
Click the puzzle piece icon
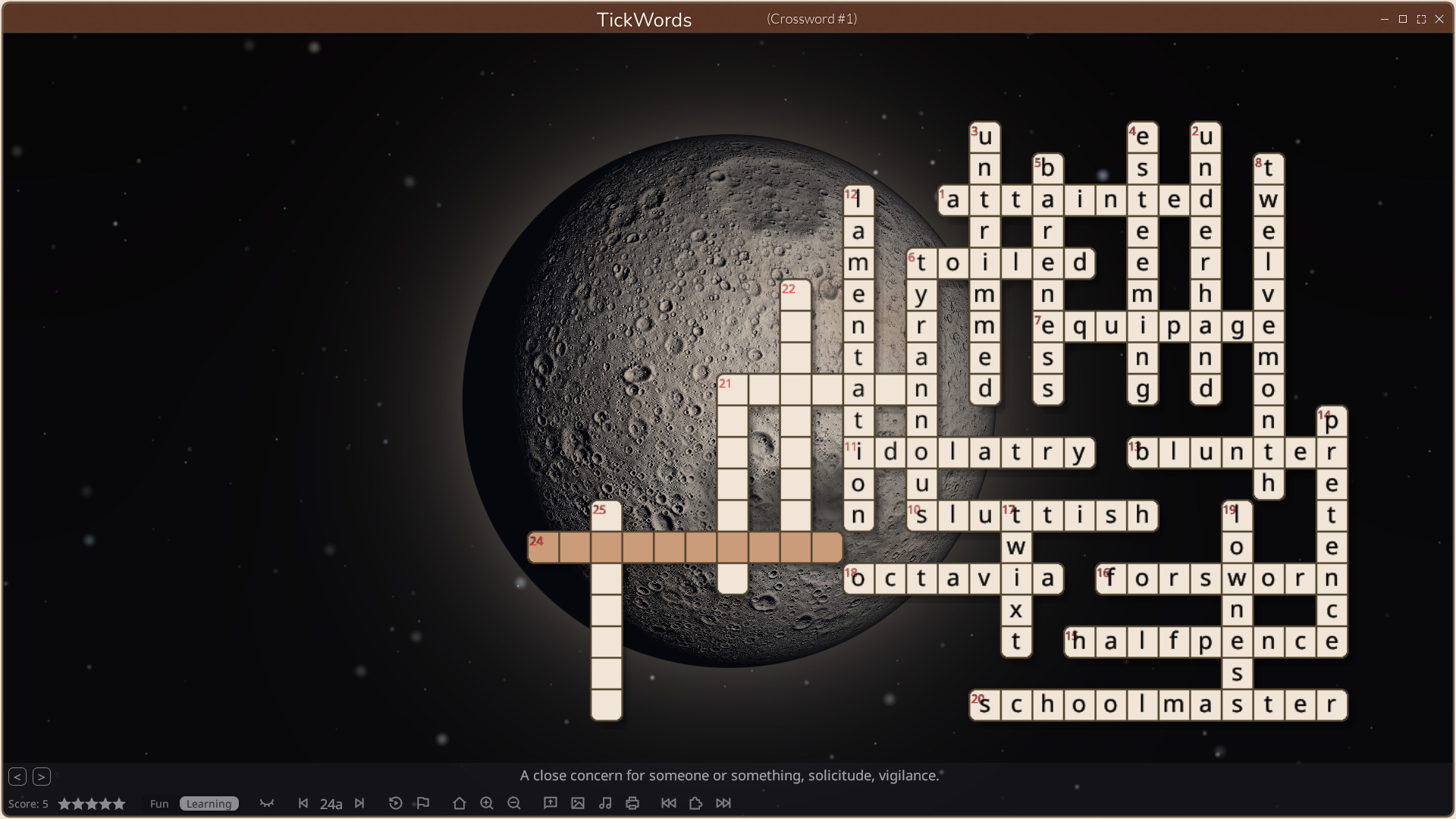click(x=695, y=803)
